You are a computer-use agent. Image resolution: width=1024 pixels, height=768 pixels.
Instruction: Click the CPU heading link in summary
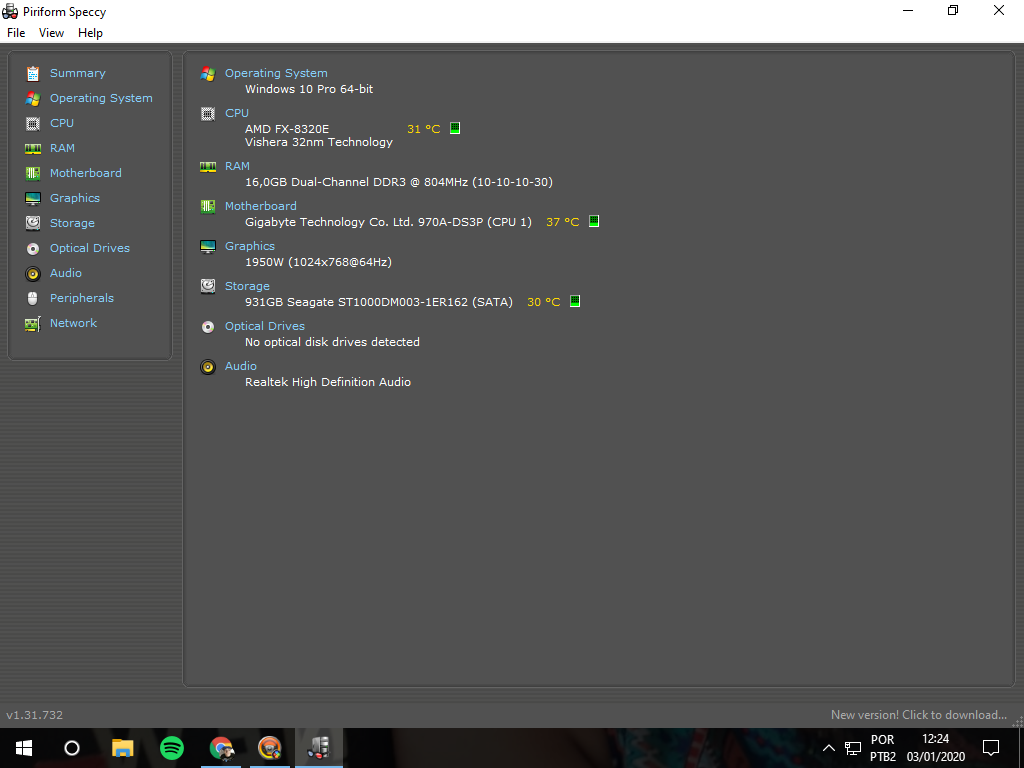[236, 113]
